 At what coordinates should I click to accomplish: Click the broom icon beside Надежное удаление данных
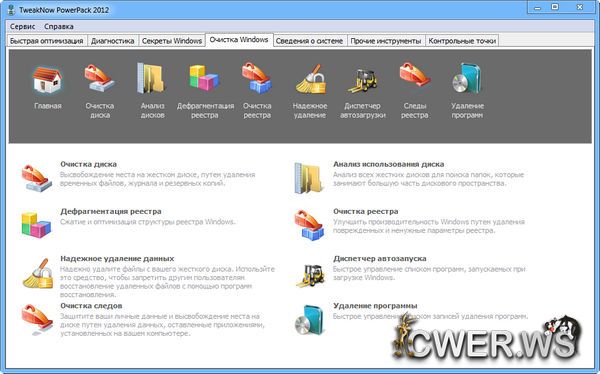click(38, 273)
